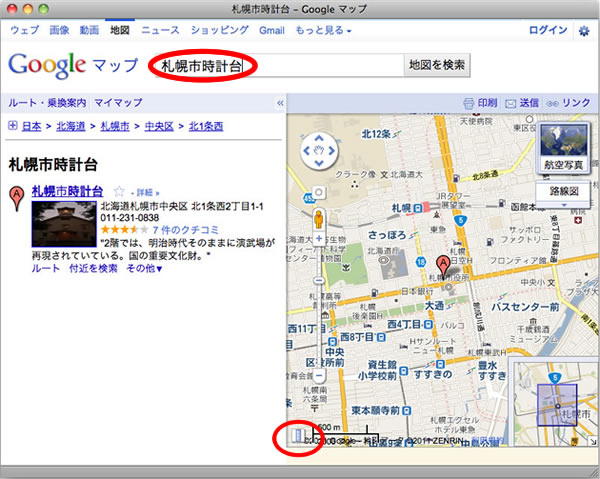
Task: Click the 地図を検索 button
Action: 437,65
